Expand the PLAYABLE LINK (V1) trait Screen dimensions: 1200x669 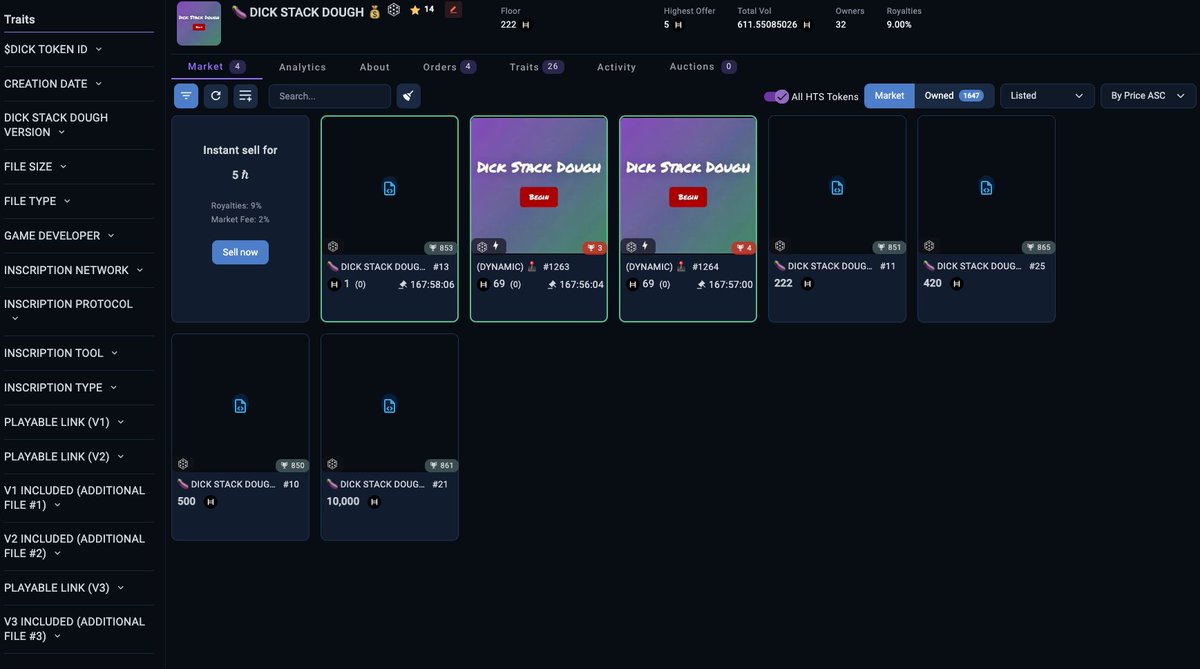pyautogui.click(x=64, y=422)
